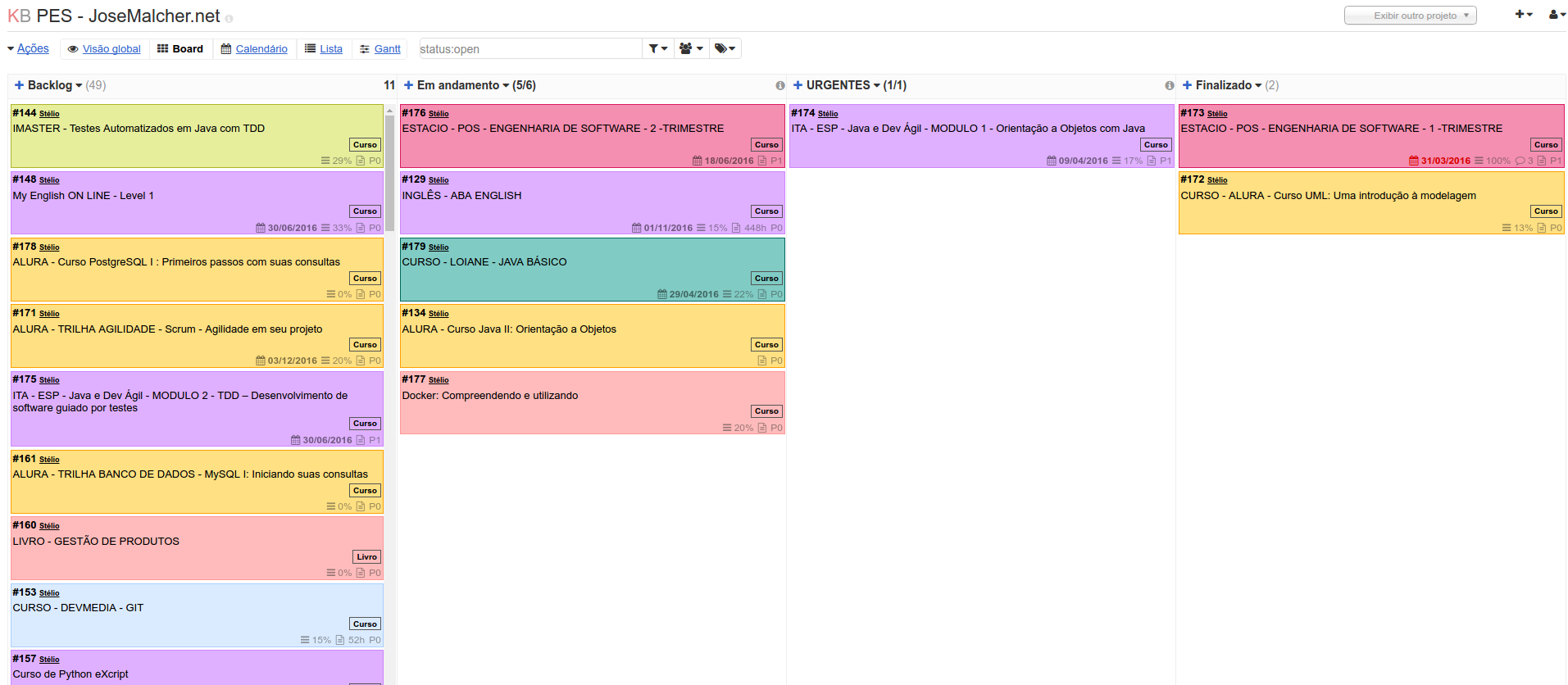Click assignee Stélio on task #179

tap(439, 247)
